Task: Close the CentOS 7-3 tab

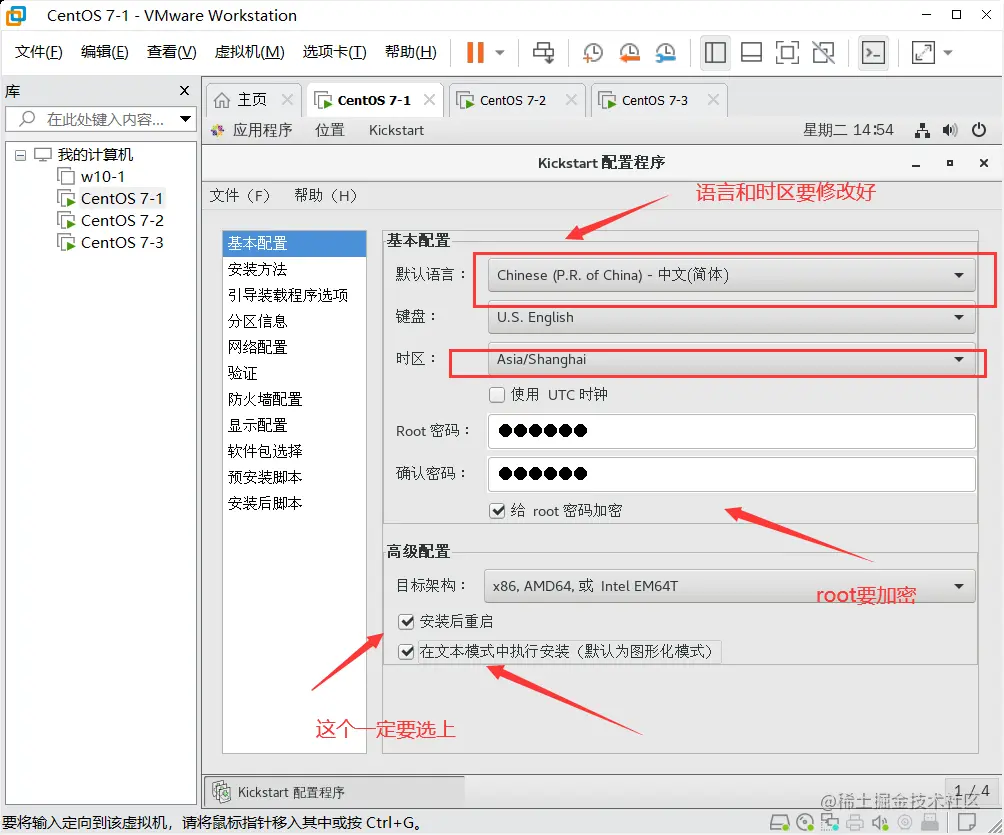Action: [713, 100]
